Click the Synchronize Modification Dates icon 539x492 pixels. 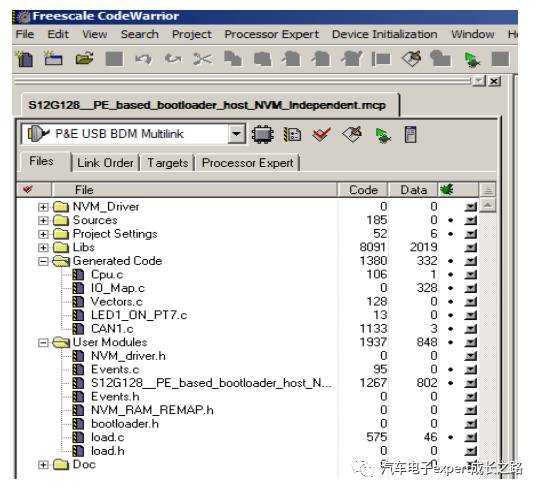pyautogui.click(x=292, y=134)
